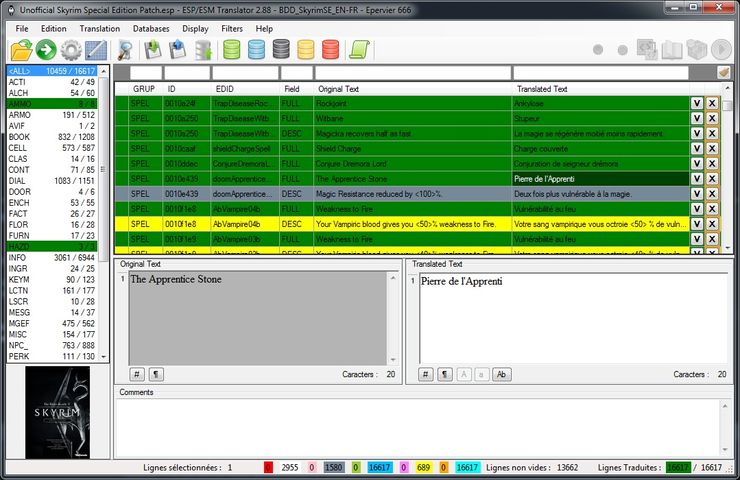Click the green arrow icon in toolbar
Image resolution: width=740 pixels, height=480 pixels.
tap(45, 50)
